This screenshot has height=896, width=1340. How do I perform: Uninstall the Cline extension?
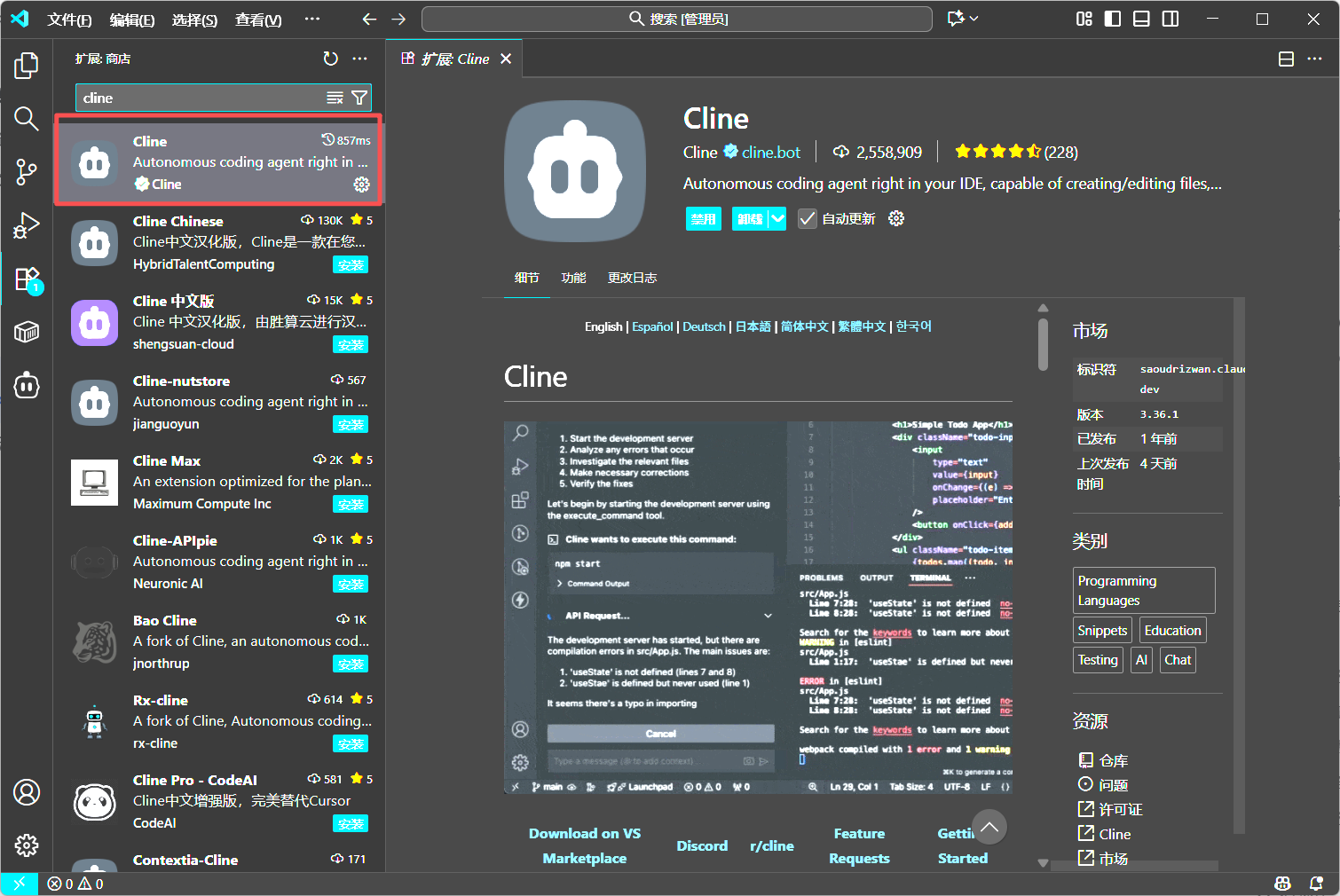[x=750, y=218]
